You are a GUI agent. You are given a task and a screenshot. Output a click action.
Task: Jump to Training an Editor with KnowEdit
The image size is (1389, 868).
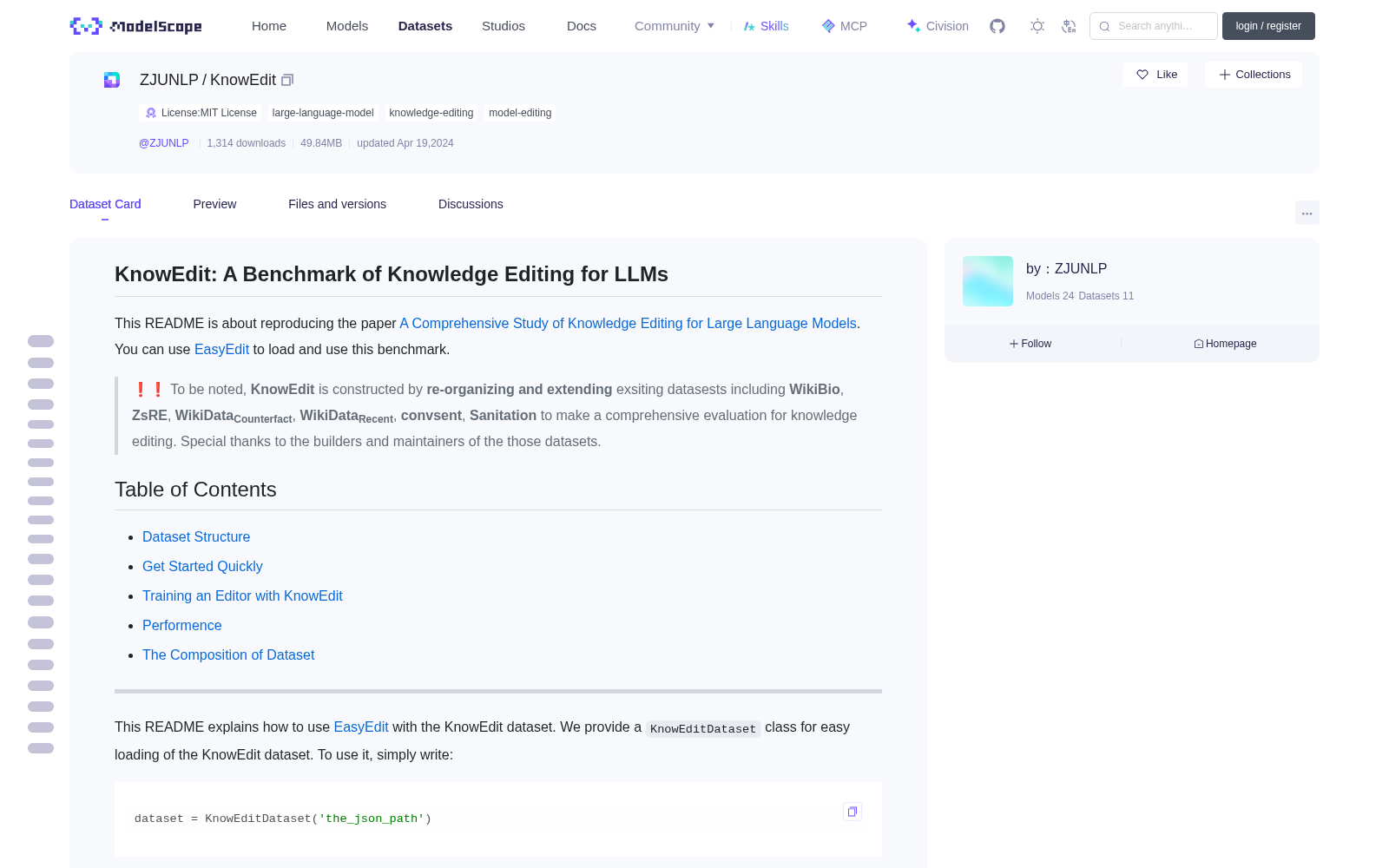(x=242, y=595)
